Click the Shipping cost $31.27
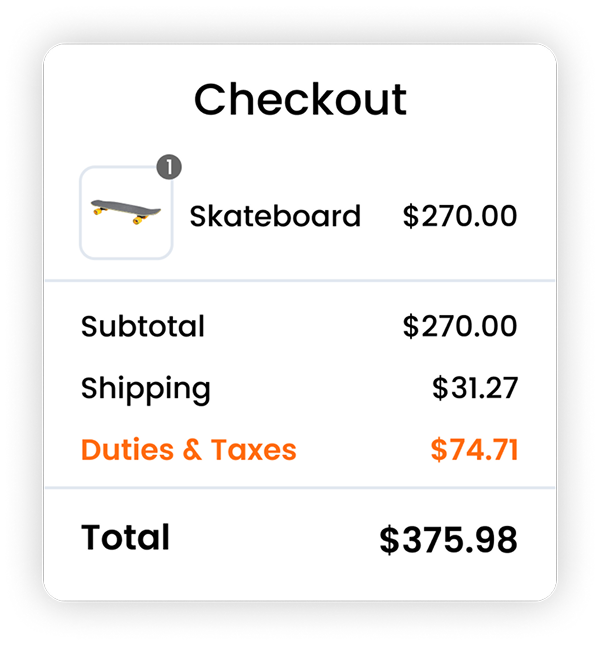Image resolution: width=600 pixels, height=645 pixels. [475, 388]
